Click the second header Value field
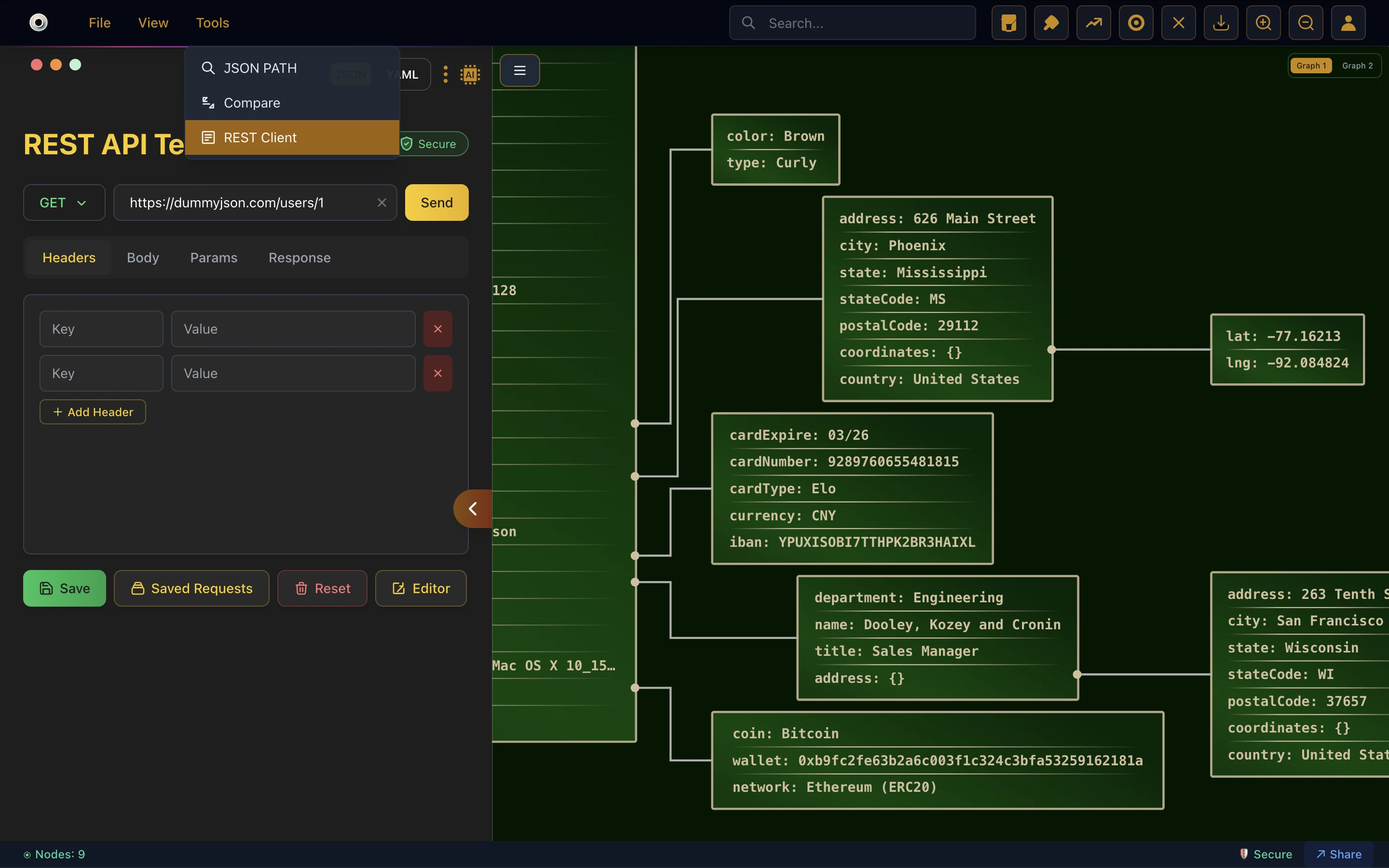 click(293, 373)
